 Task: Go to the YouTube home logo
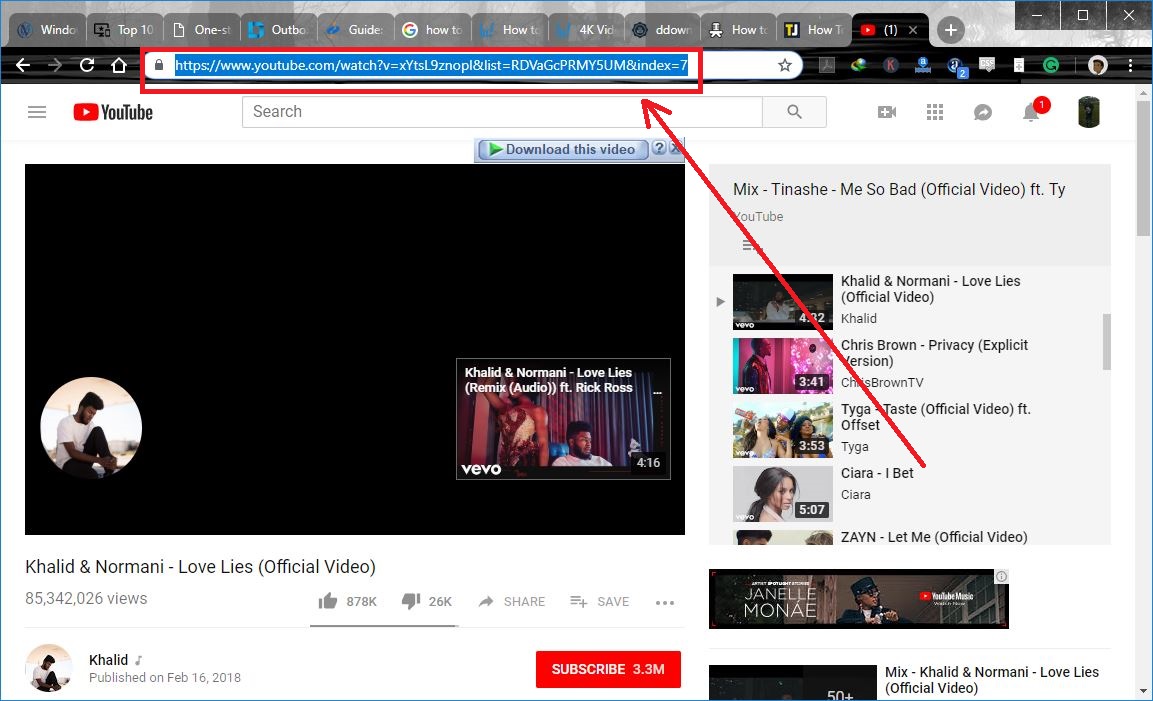click(113, 112)
